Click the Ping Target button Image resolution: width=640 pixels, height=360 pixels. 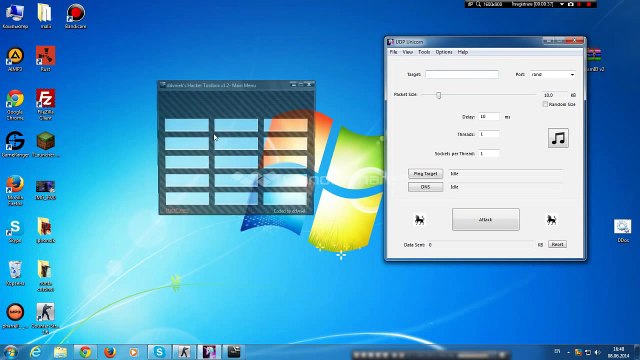425,173
